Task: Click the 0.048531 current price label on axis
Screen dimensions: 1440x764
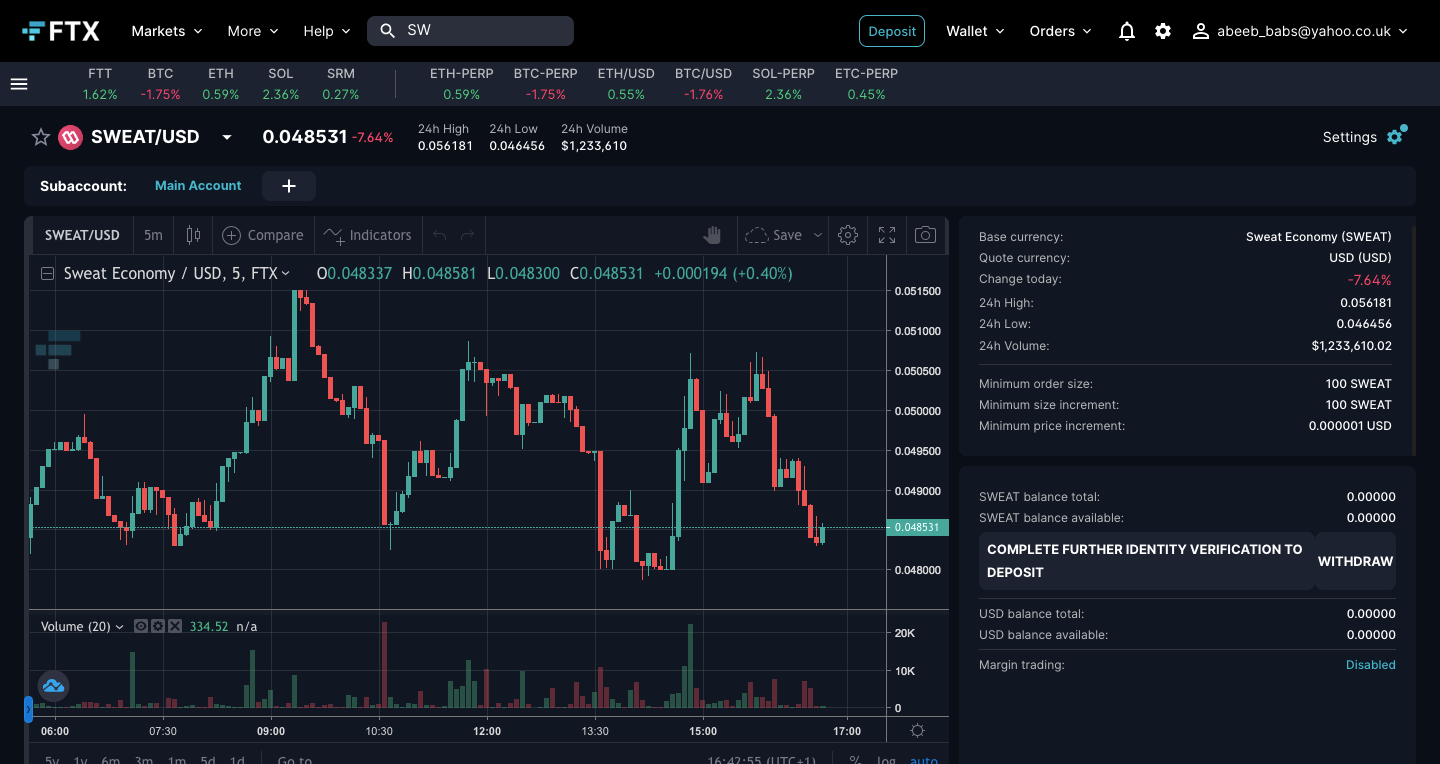Action: pyautogui.click(x=917, y=527)
